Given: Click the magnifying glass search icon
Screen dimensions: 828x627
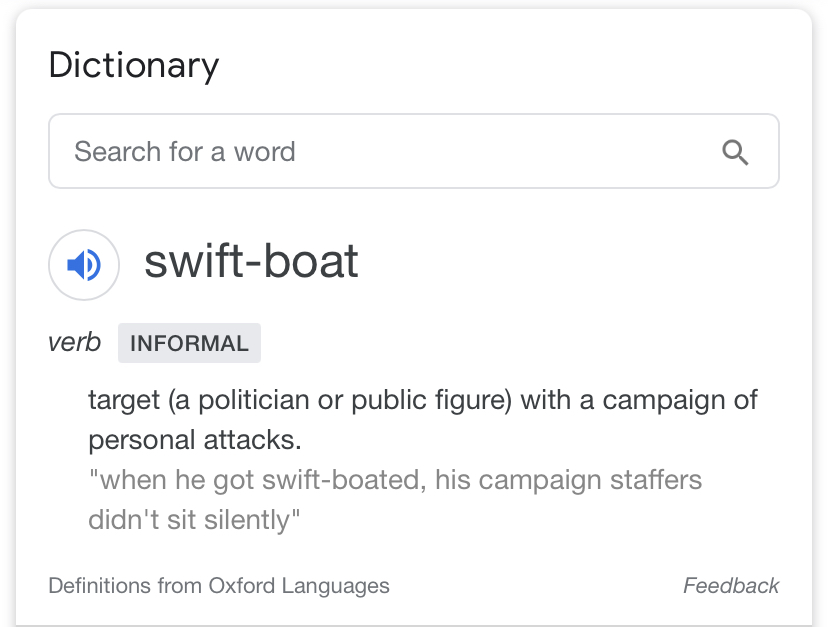Looking at the screenshot, I should (735, 152).
